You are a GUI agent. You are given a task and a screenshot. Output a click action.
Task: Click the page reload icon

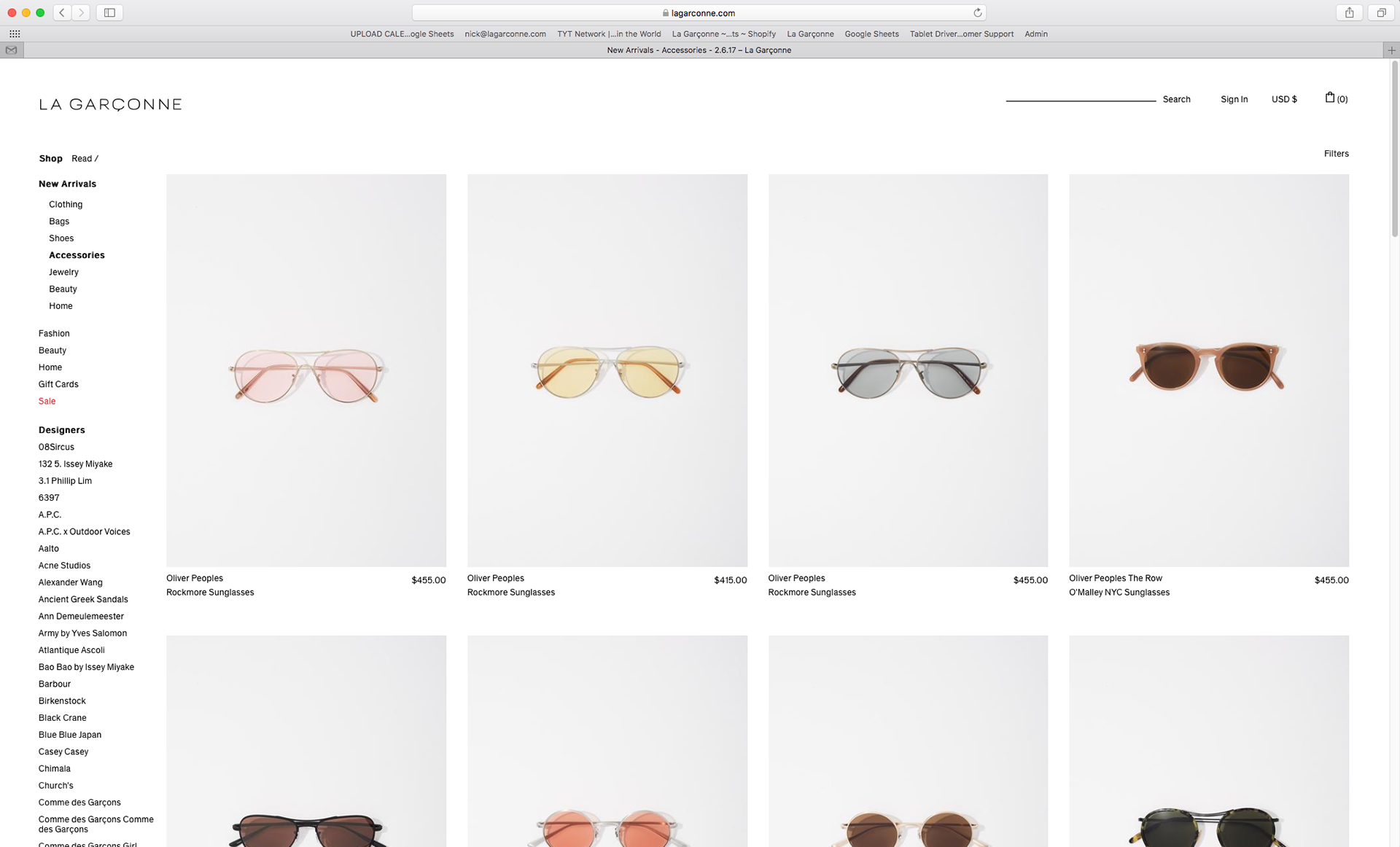coord(977,12)
